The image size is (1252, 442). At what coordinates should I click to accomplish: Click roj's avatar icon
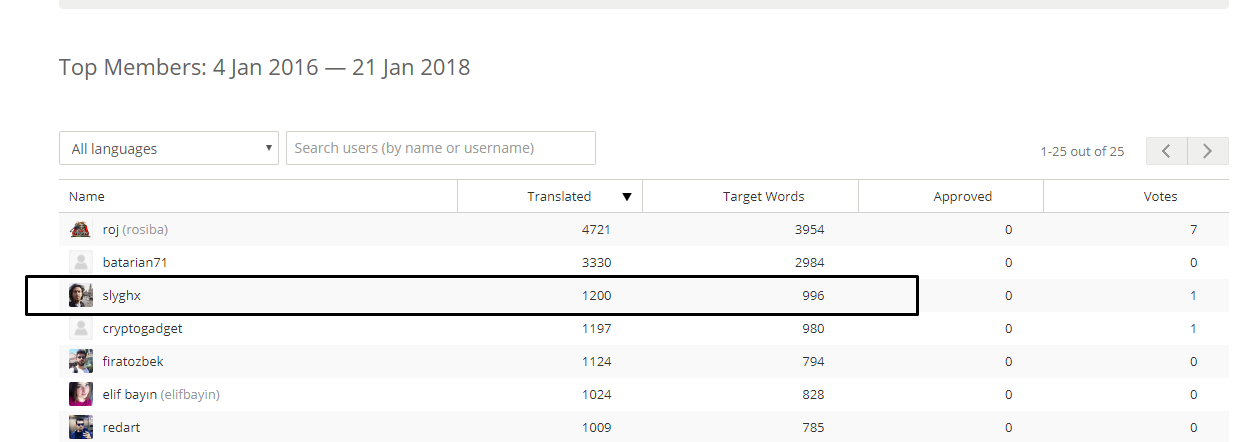[x=81, y=230]
